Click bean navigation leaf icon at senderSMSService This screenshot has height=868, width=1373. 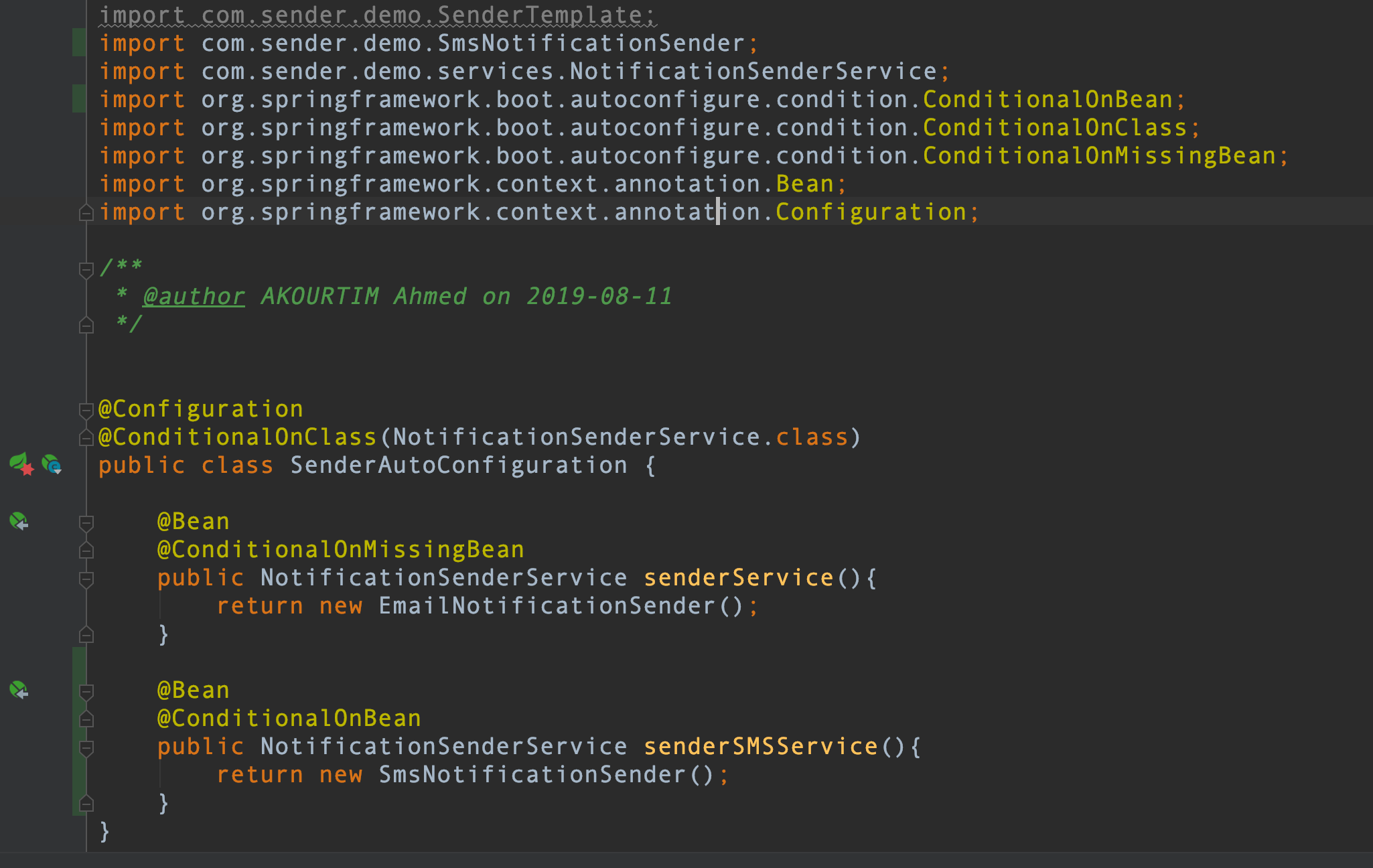tap(18, 690)
